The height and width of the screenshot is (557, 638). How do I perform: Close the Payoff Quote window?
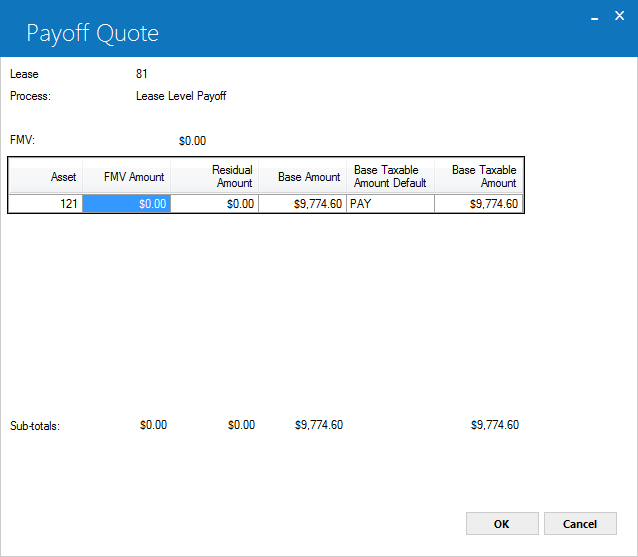[x=619, y=15]
